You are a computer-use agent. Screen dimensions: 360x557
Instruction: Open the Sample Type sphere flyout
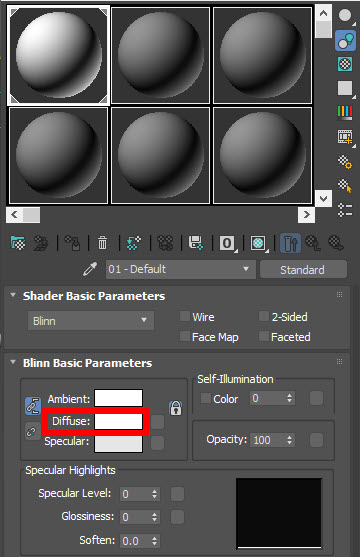tap(345, 16)
